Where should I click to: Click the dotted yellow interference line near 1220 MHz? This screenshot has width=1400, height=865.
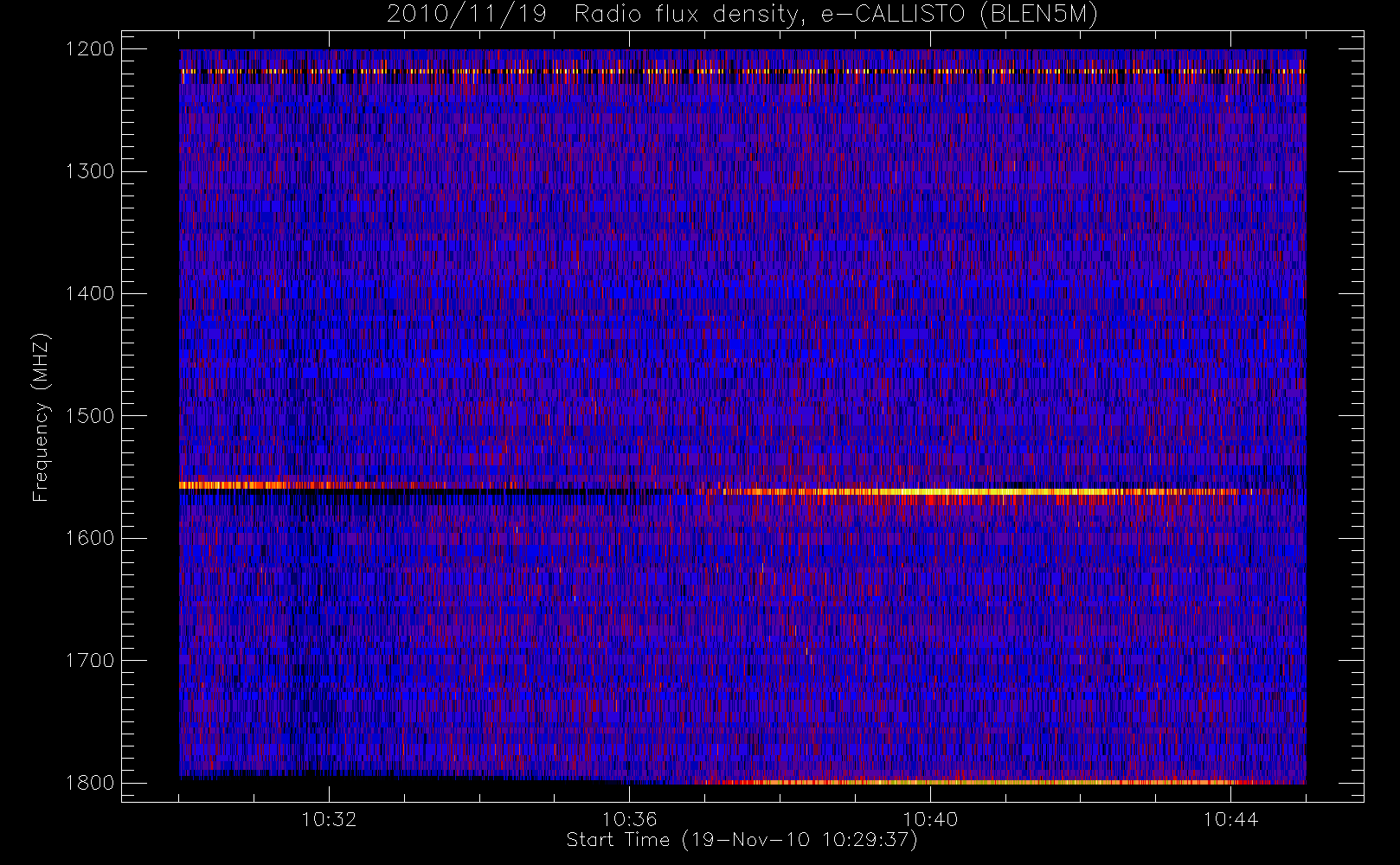[x=742, y=71]
